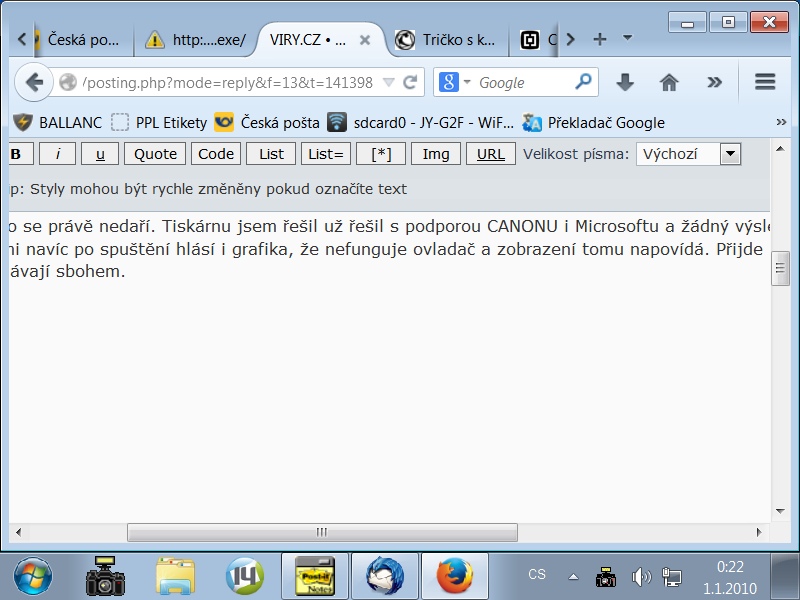Screen dimensions: 800x600
Task: Show the list of all tabs dropdown
Action: (627, 39)
